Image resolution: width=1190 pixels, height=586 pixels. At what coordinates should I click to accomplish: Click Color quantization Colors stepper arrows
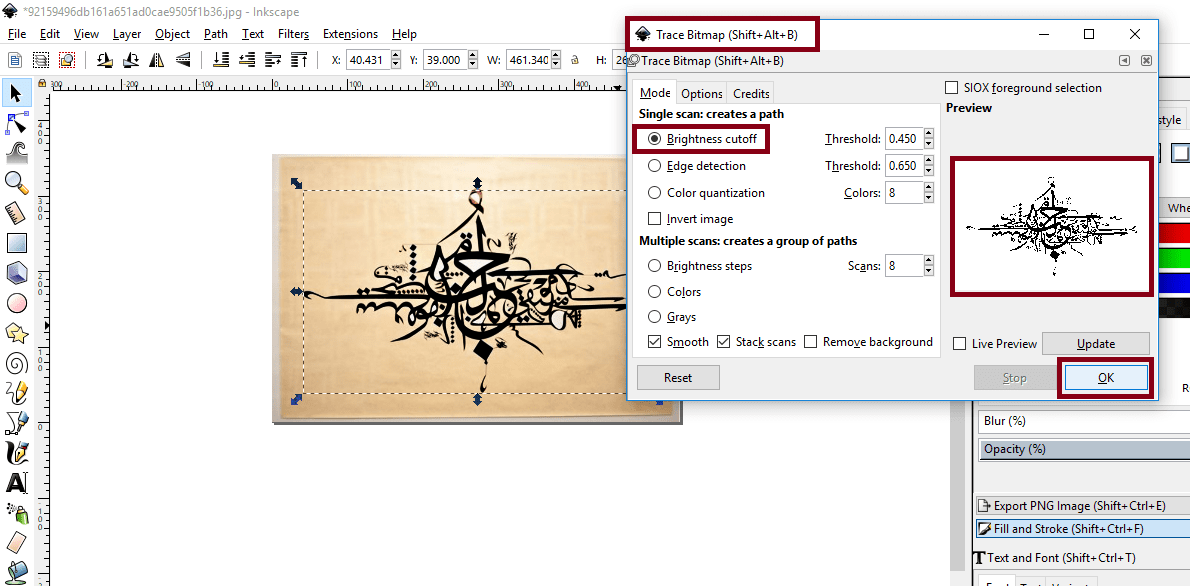(928, 193)
